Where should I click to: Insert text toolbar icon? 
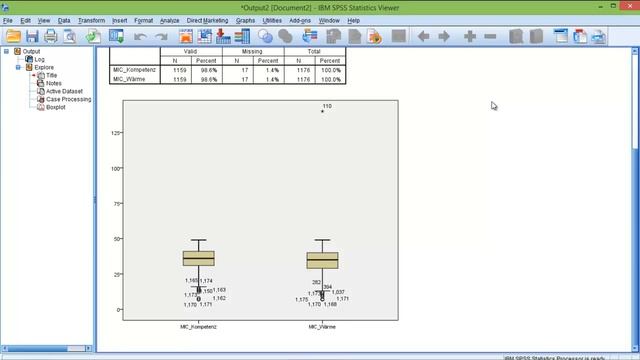click(x=599, y=36)
